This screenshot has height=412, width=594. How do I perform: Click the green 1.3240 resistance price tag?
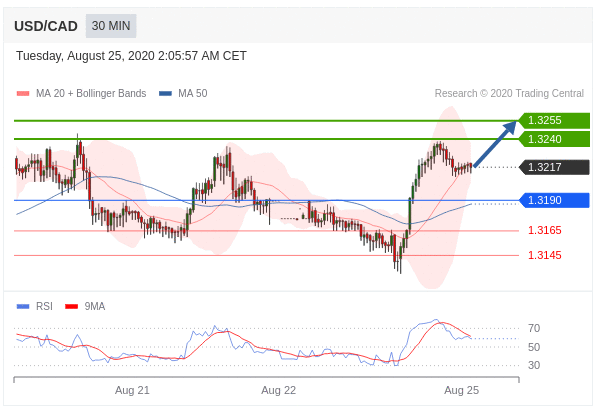click(x=554, y=139)
